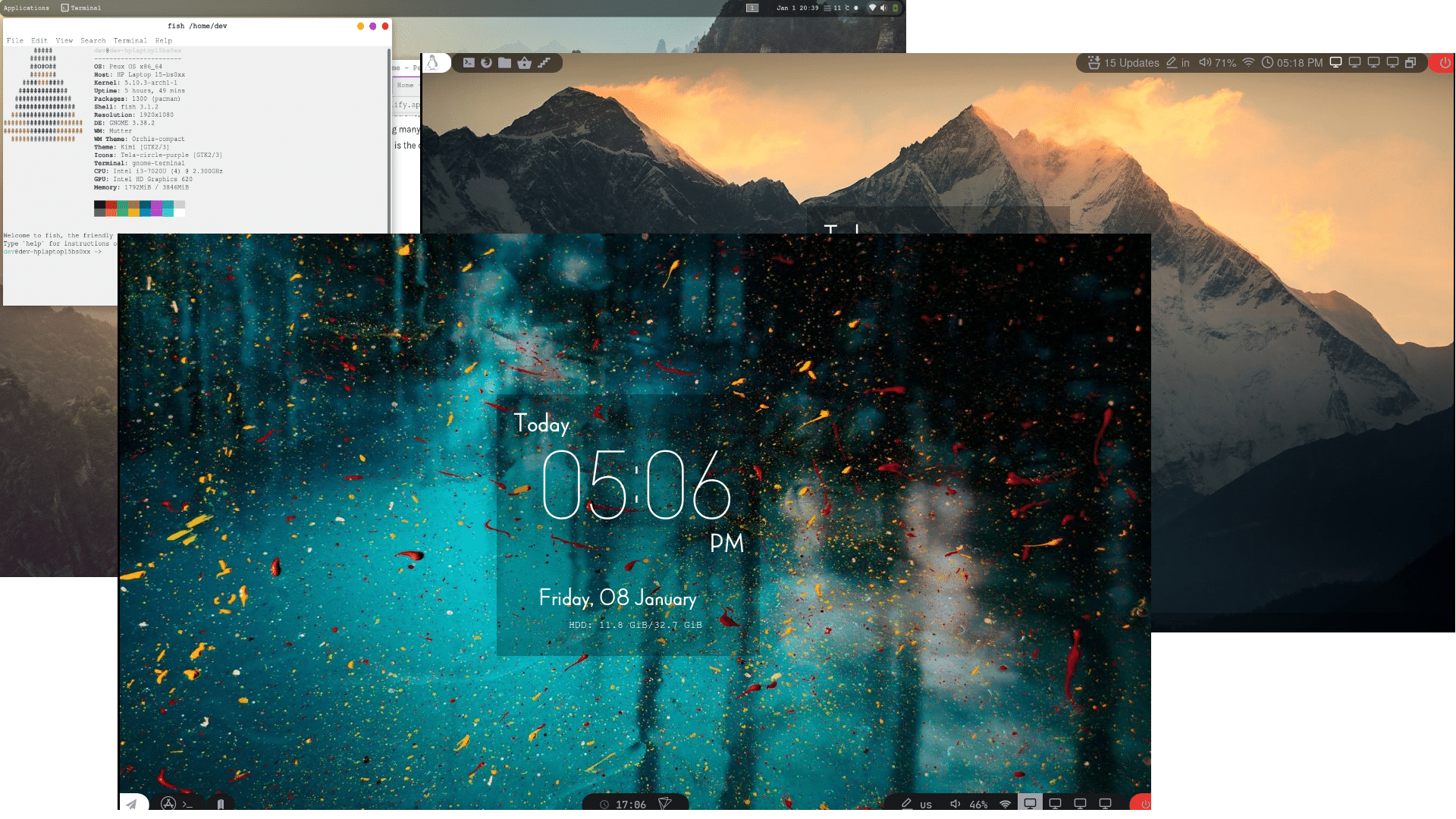Open the Applications menu top left
Screen dimensions: 1456x819
pyautogui.click(x=27, y=8)
